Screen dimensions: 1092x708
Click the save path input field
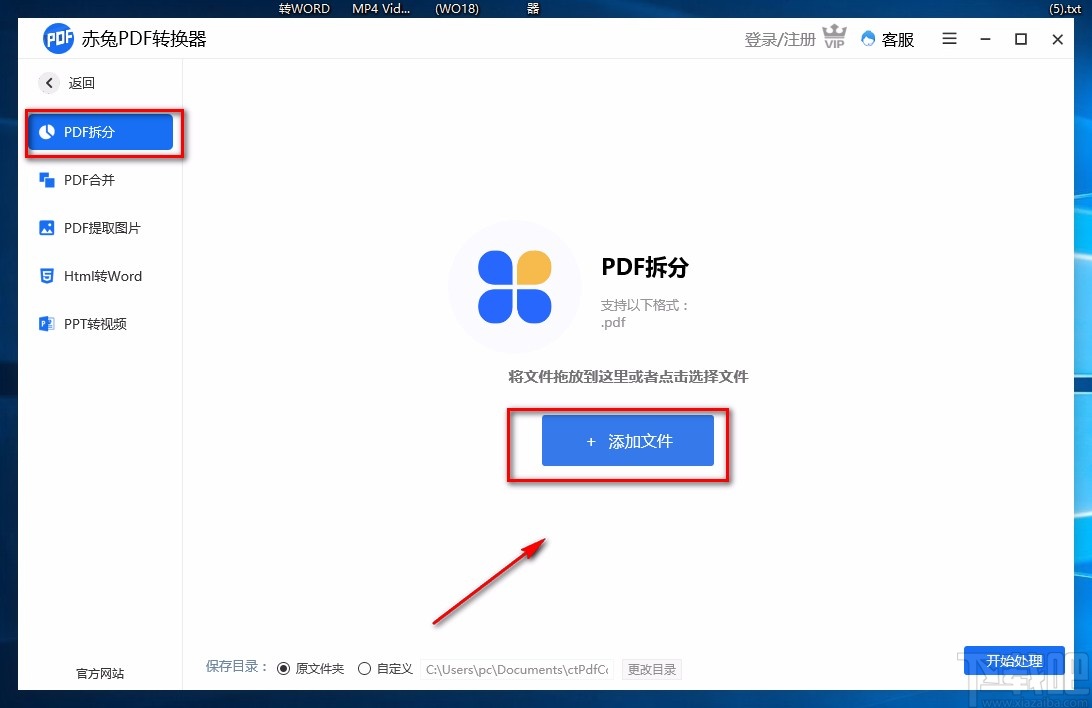coord(516,669)
